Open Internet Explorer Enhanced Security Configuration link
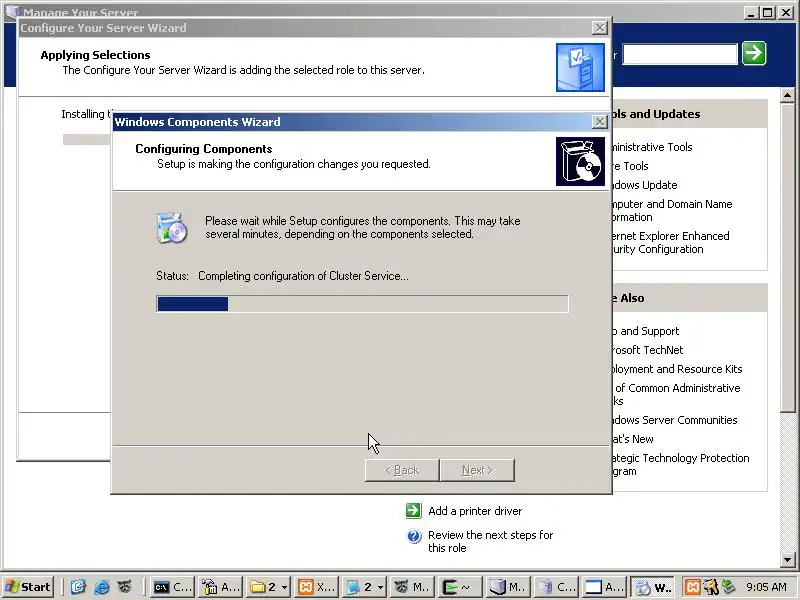The height and width of the screenshot is (600, 800). [x=671, y=242]
